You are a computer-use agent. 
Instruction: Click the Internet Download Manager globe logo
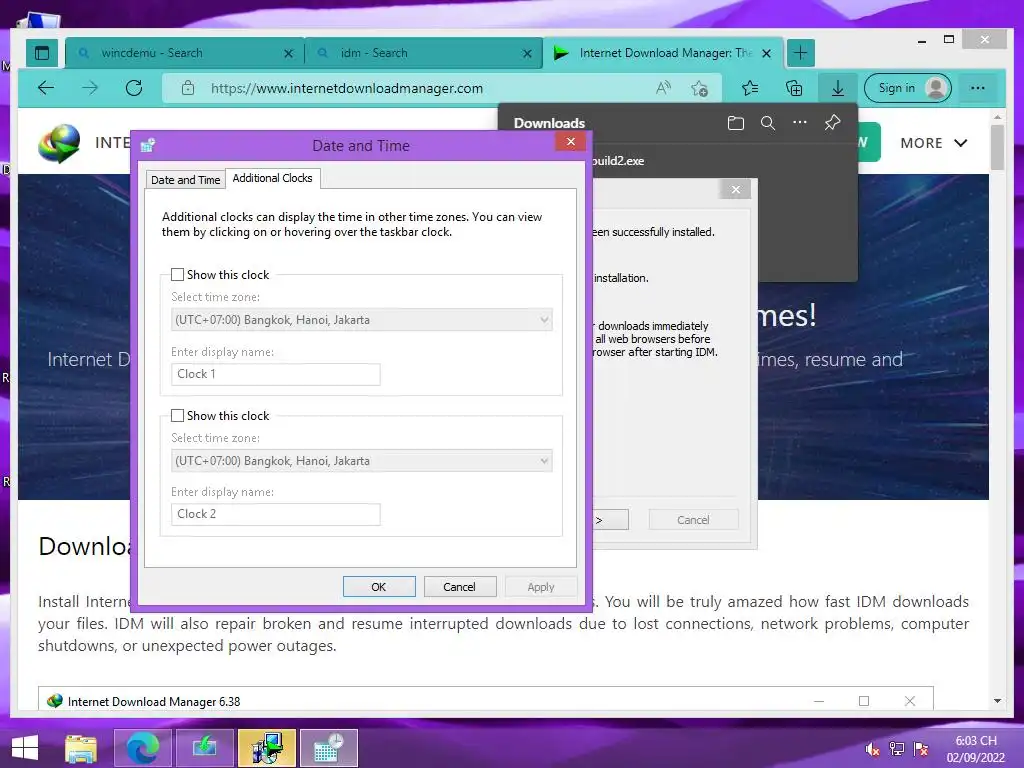59,143
